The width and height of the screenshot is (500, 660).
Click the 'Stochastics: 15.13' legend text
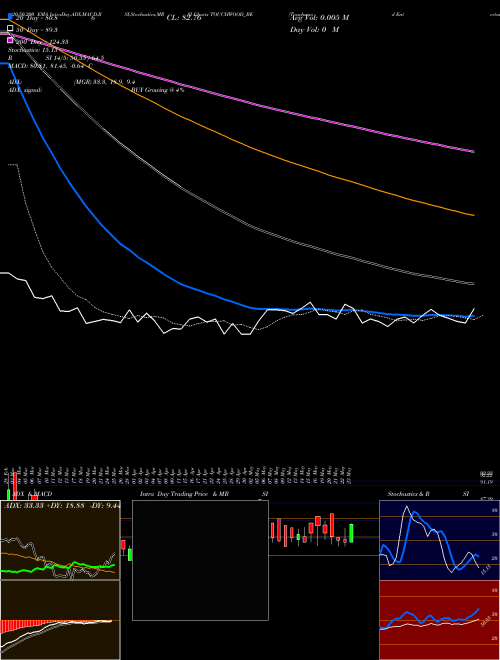(32, 50)
